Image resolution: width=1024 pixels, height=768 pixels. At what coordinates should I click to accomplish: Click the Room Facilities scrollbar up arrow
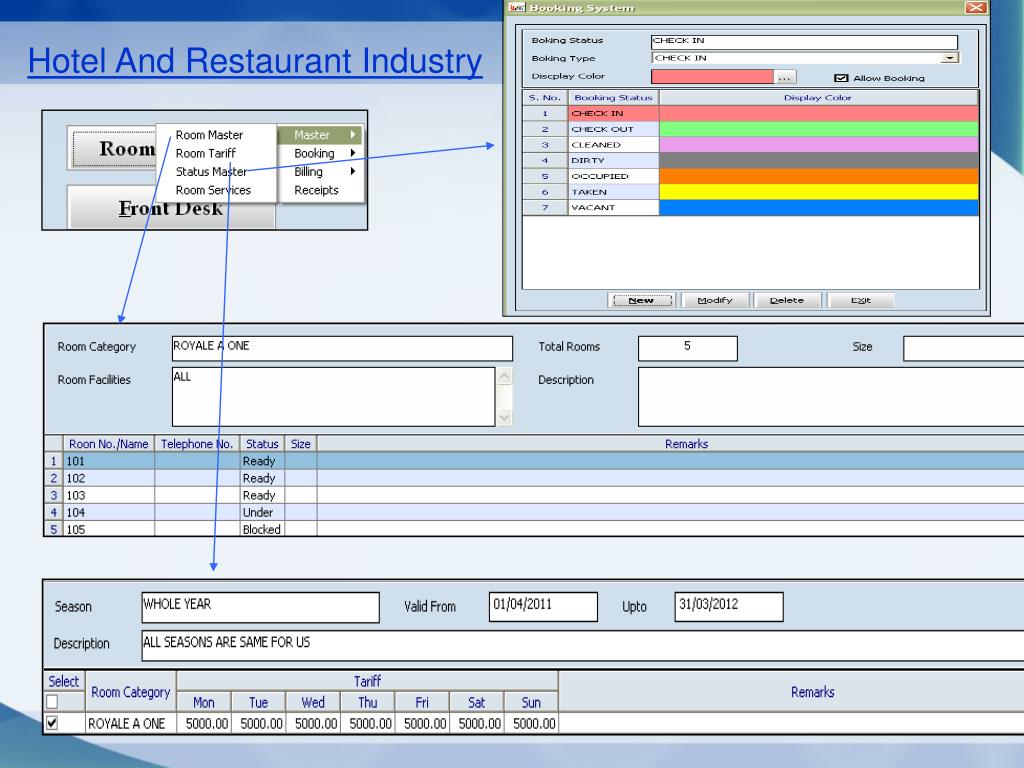pyautogui.click(x=505, y=376)
